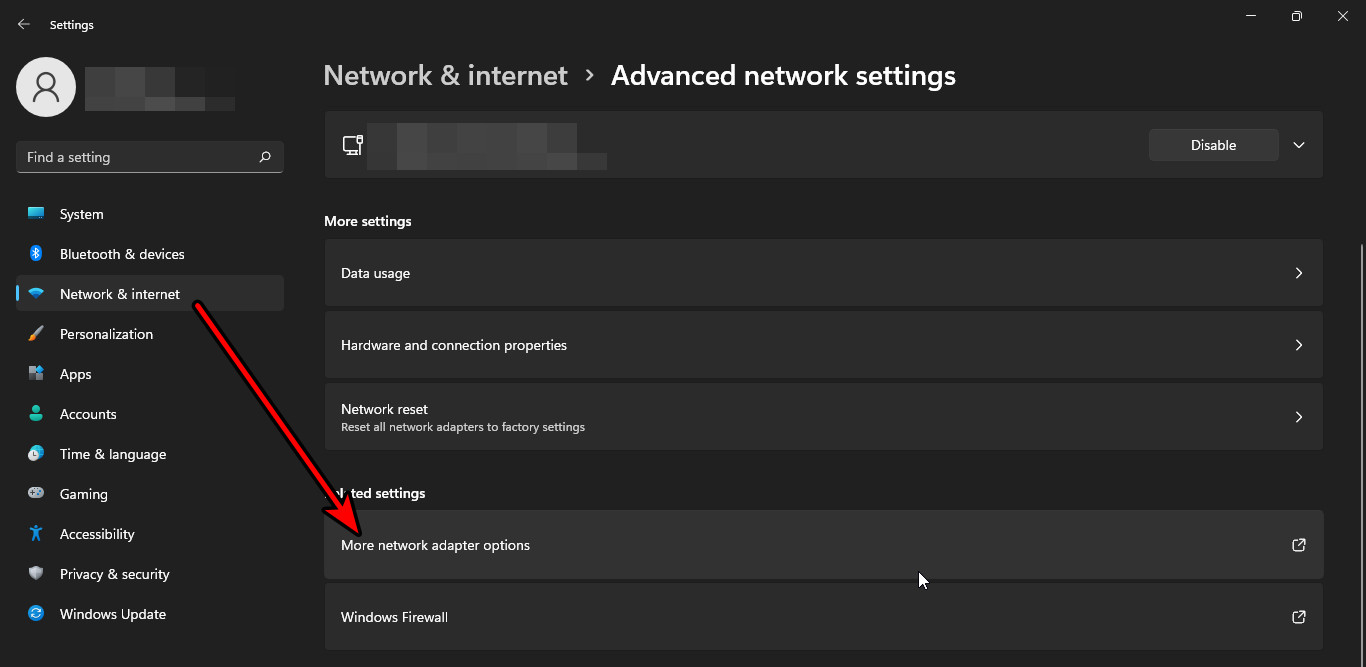The width and height of the screenshot is (1366, 667).
Task: Click the Personalization brush icon
Action: pyautogui.click(x=36, y=333)
